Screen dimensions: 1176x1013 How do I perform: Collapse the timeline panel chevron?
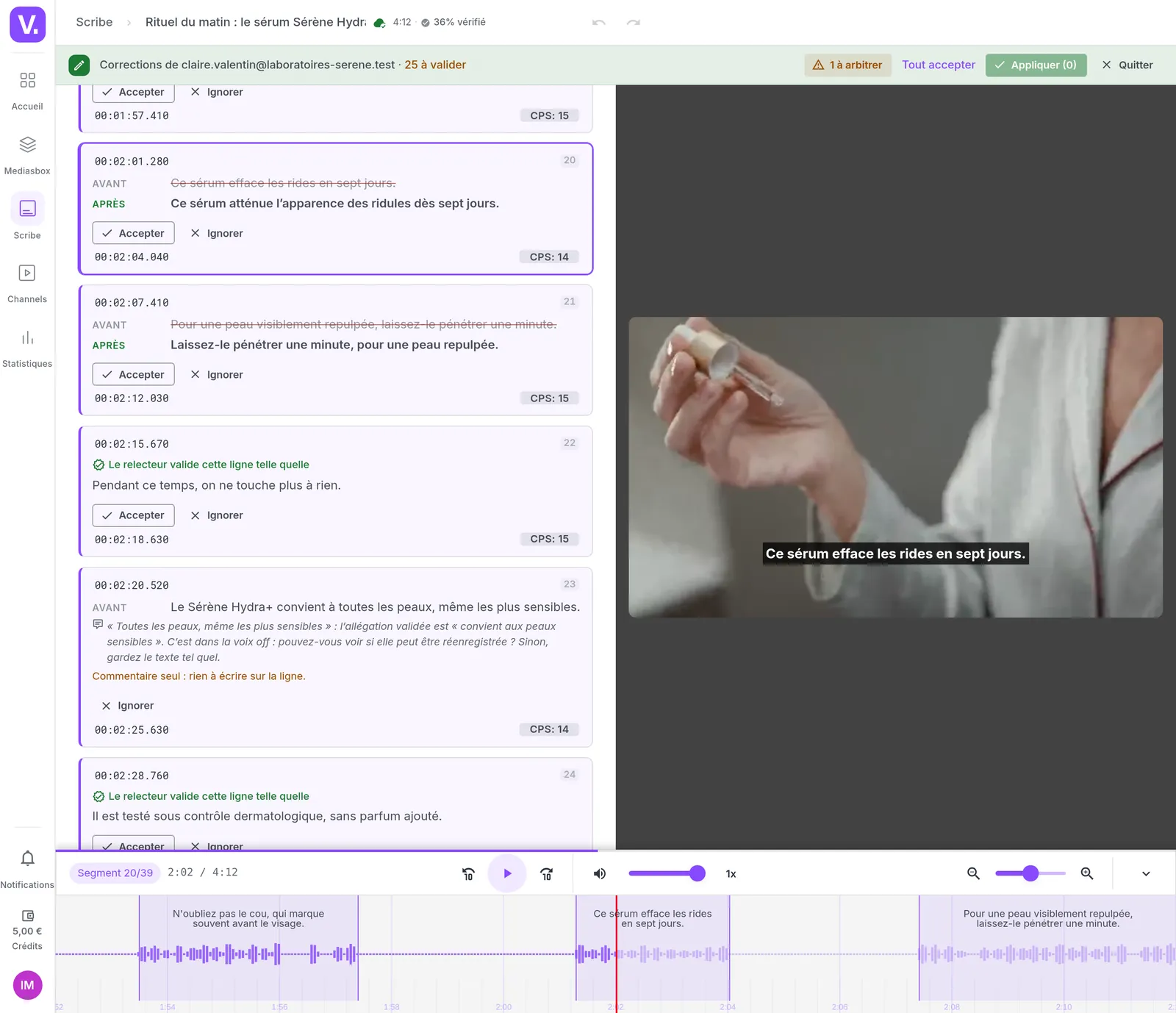point(1146,873)
